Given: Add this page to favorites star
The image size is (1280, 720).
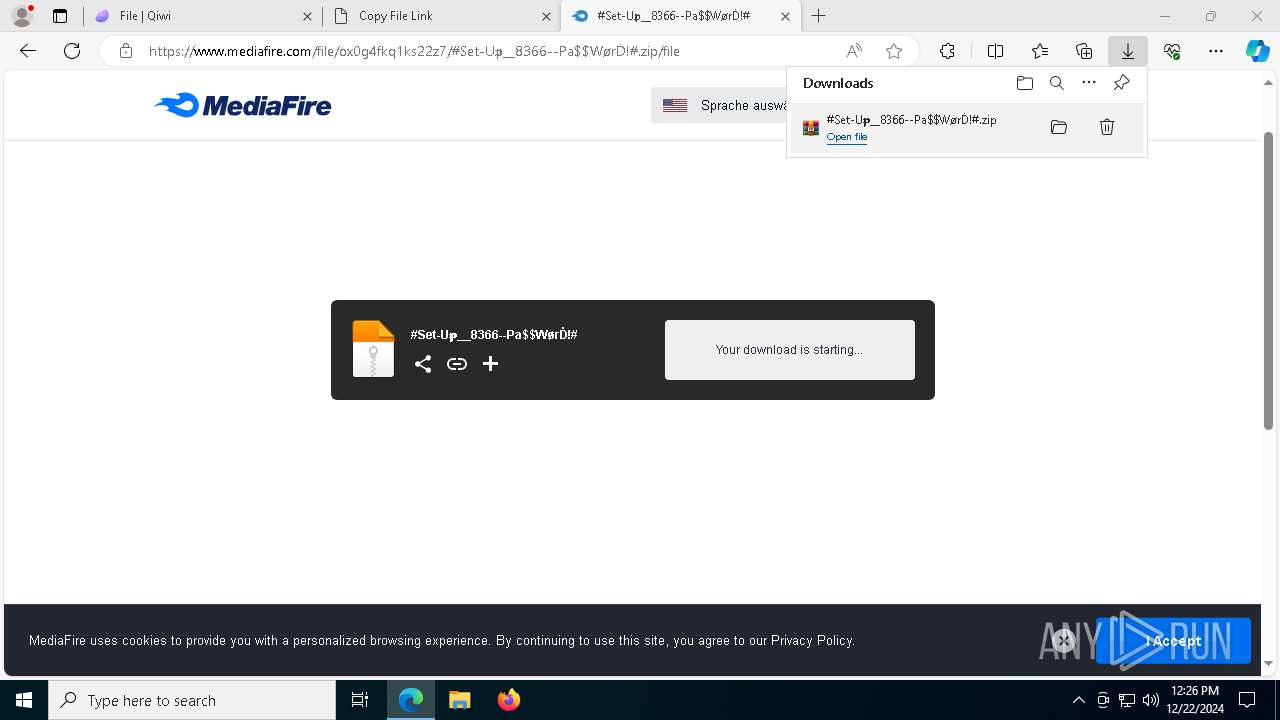Looking at the screenshot, I should pyautogui.click(x=894, y=51).
